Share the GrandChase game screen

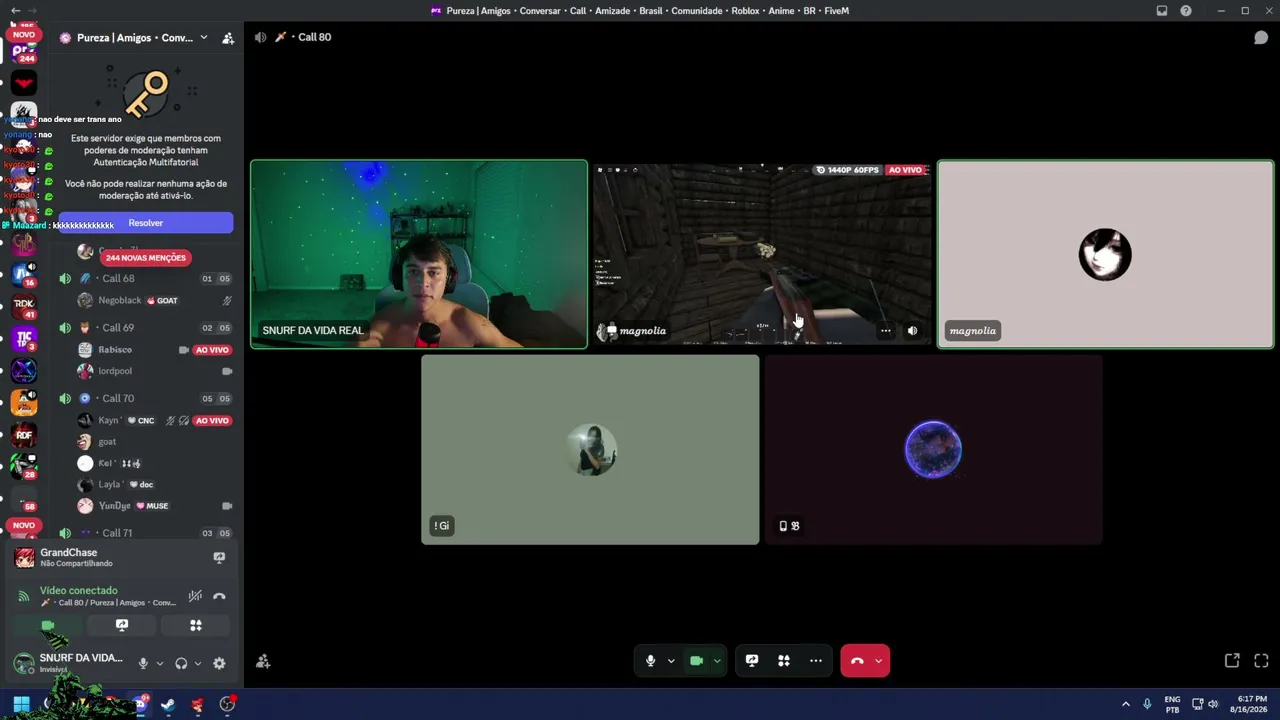[219, 557]
